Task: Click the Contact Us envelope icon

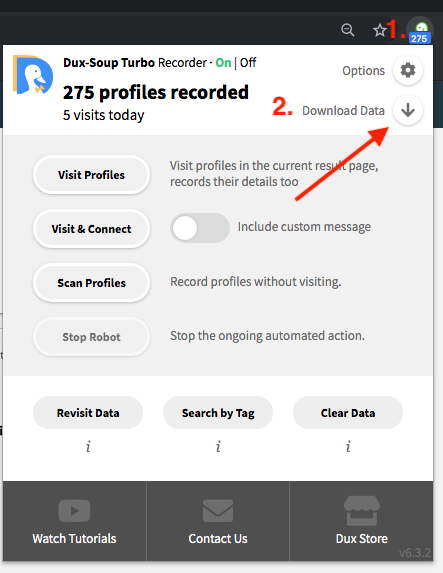Action: click(x=218, y=511)
